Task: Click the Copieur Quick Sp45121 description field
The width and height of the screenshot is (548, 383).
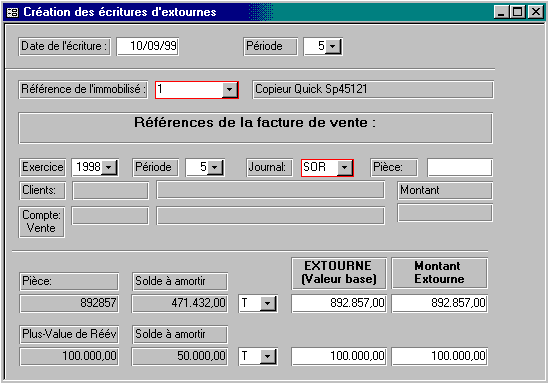Action: 373,90
